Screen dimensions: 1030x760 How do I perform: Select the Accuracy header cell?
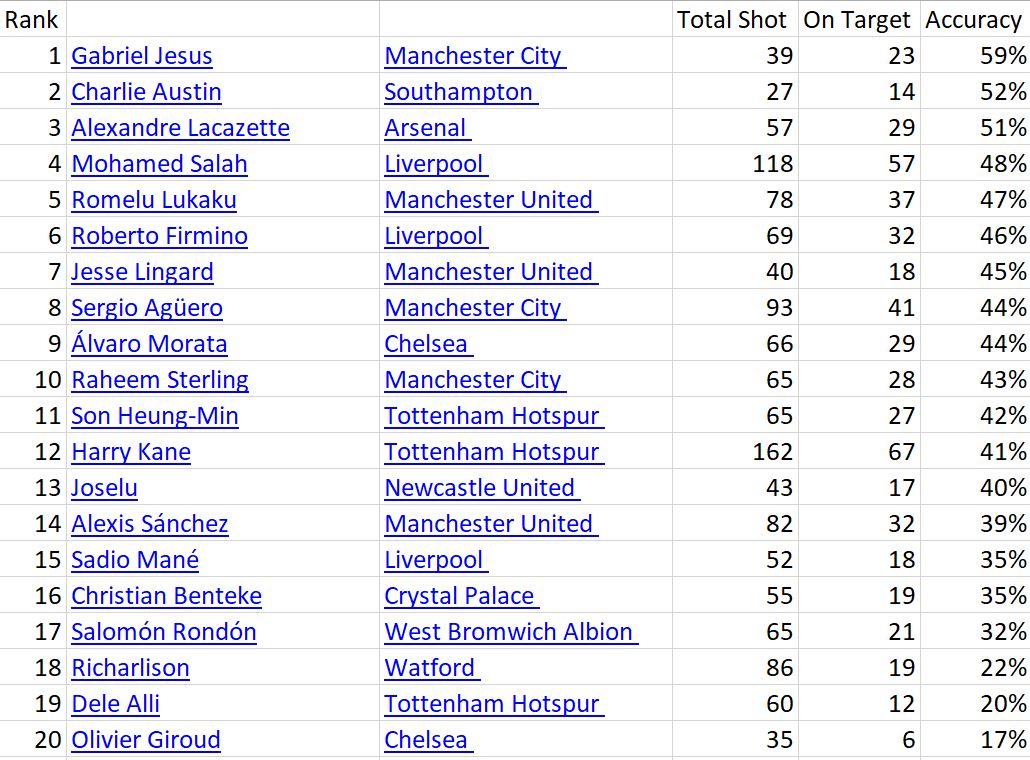pyautogui.click(x=973, y=19)
